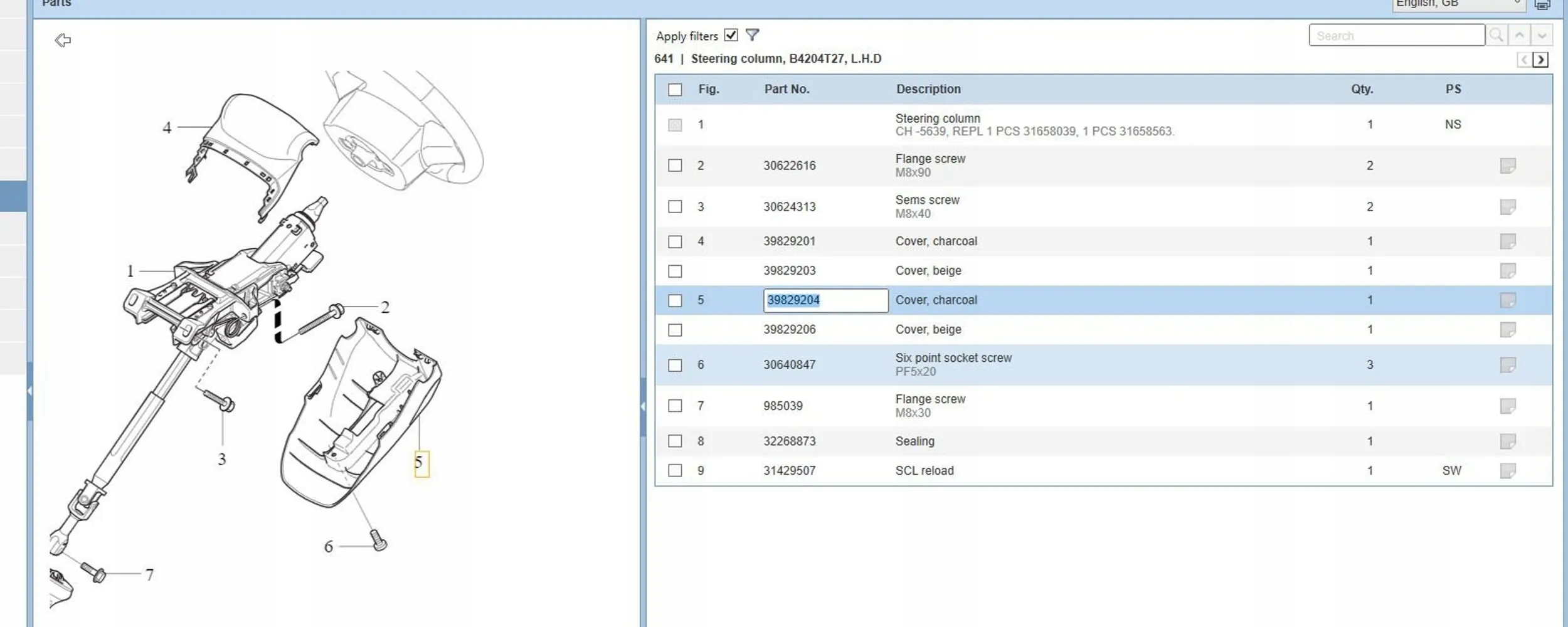Click part number 39829203
The height and width of the screenshot is (627, 1568).
(x=790, y=271)
